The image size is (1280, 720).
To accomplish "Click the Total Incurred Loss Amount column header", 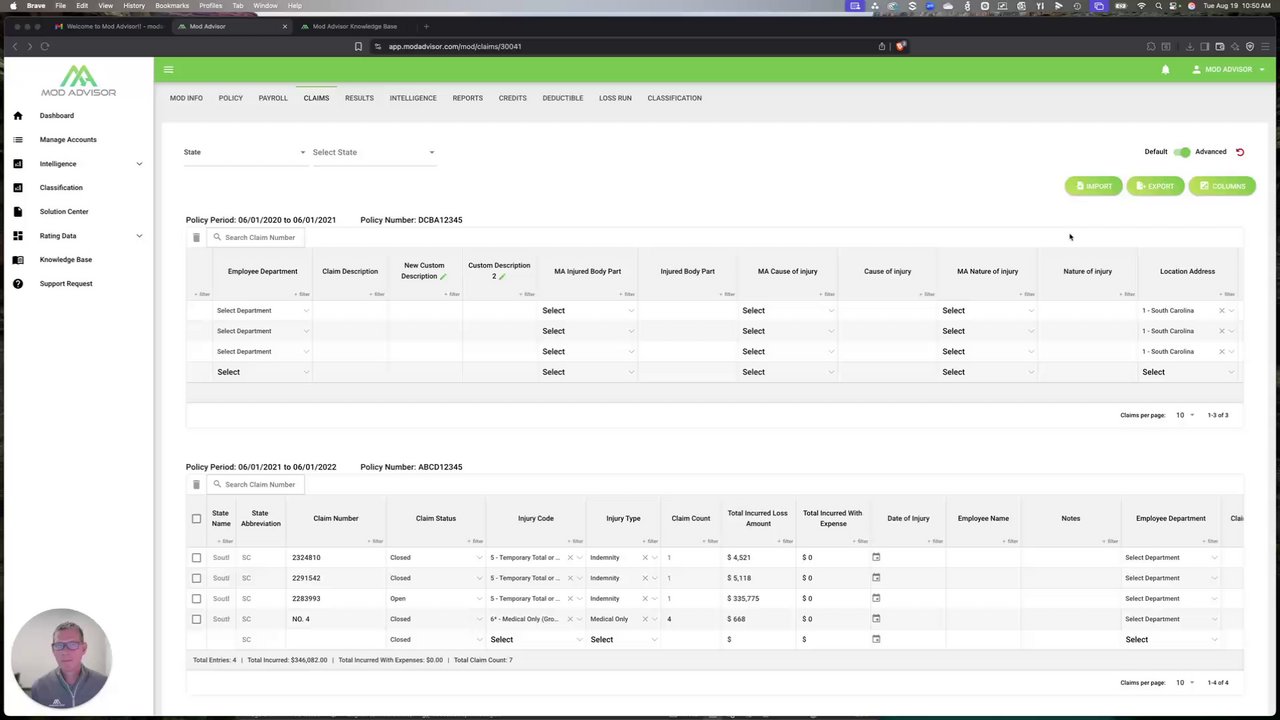I will tap(758, 518).
